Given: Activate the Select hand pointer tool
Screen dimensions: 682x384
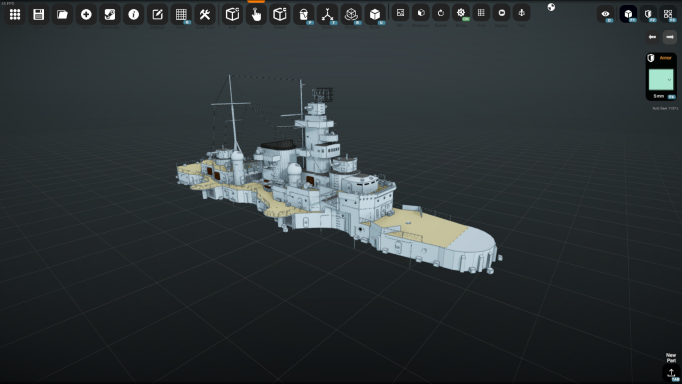Looking at the screenshot, I should click(256, 14).
